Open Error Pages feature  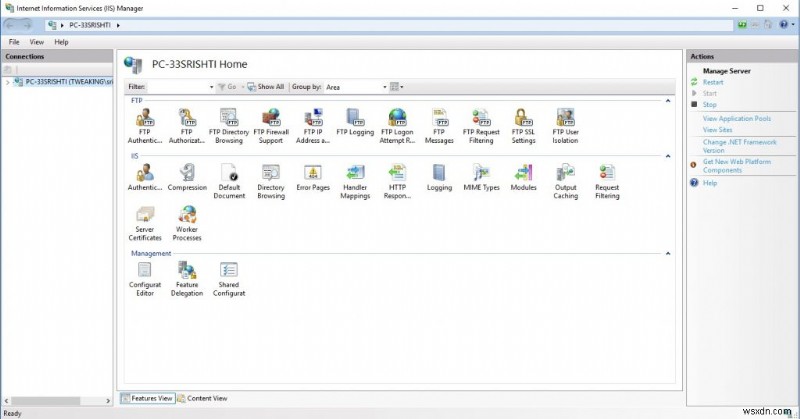point(313,178)
